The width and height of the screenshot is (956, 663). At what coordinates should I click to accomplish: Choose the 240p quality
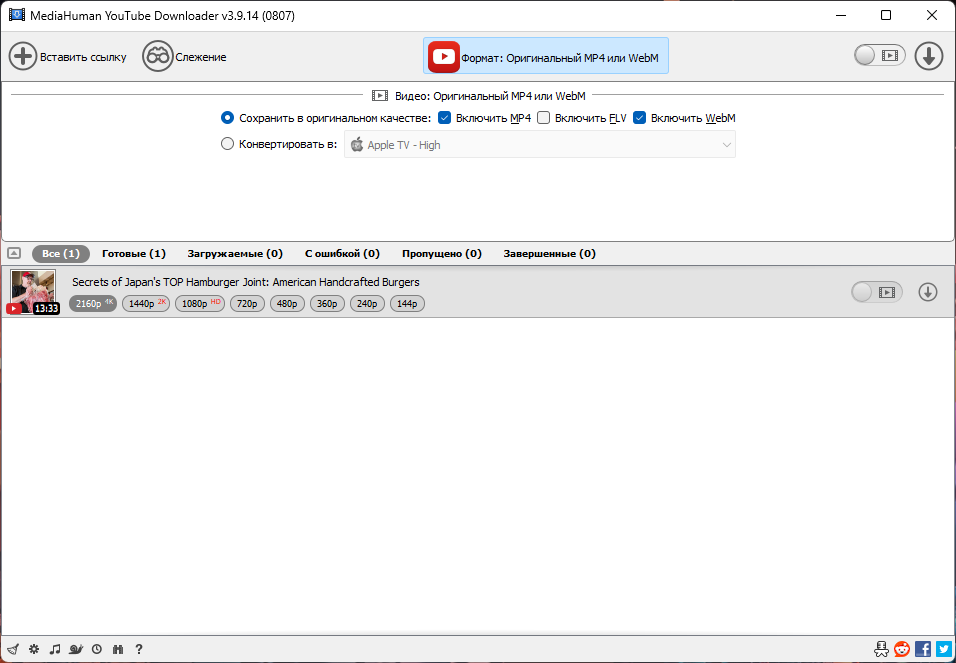click(367, 303)
